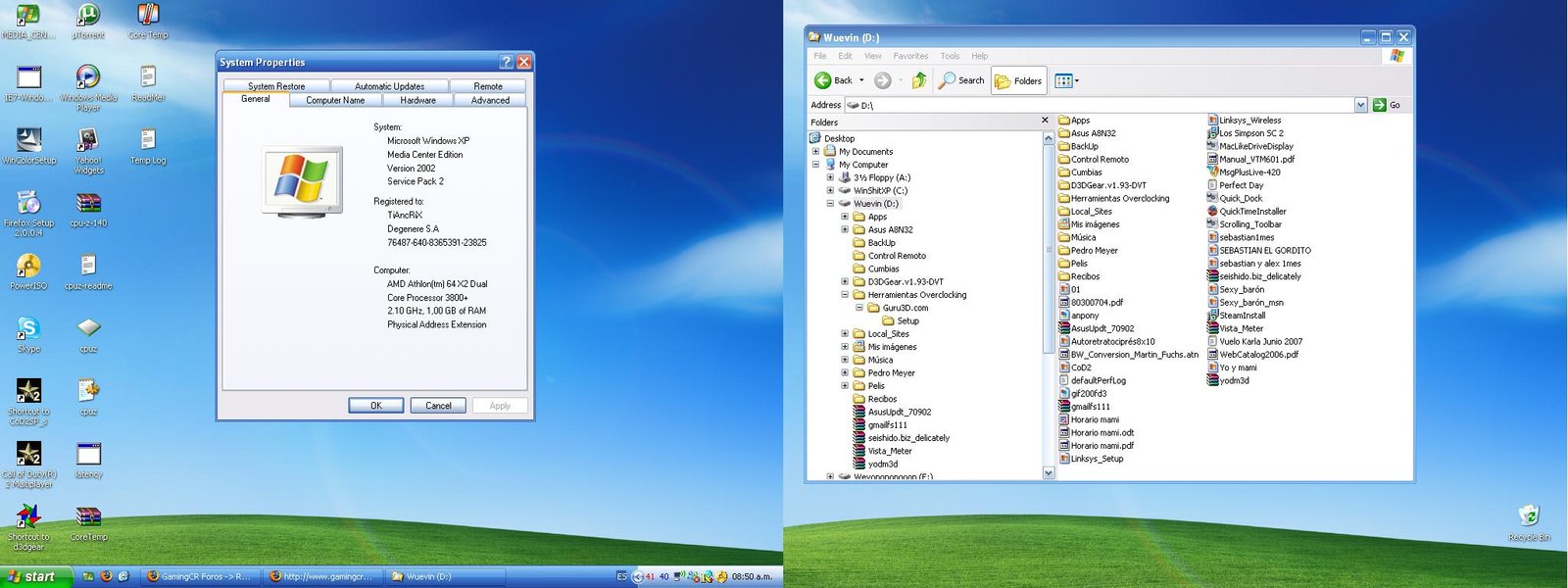Open the Address bar dropdown arrow

pos(1360,105)
